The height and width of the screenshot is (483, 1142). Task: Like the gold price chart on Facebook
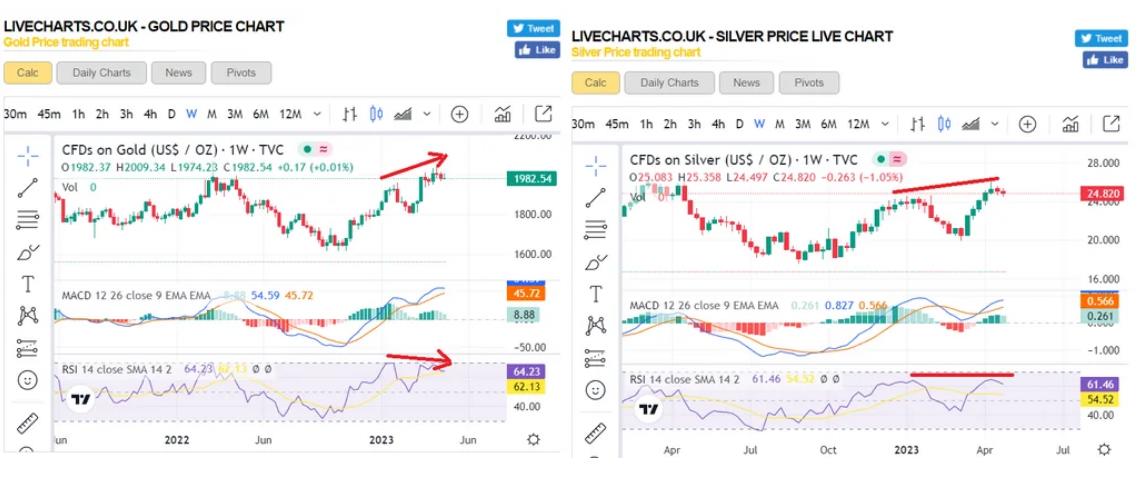(x=537, y=50)
